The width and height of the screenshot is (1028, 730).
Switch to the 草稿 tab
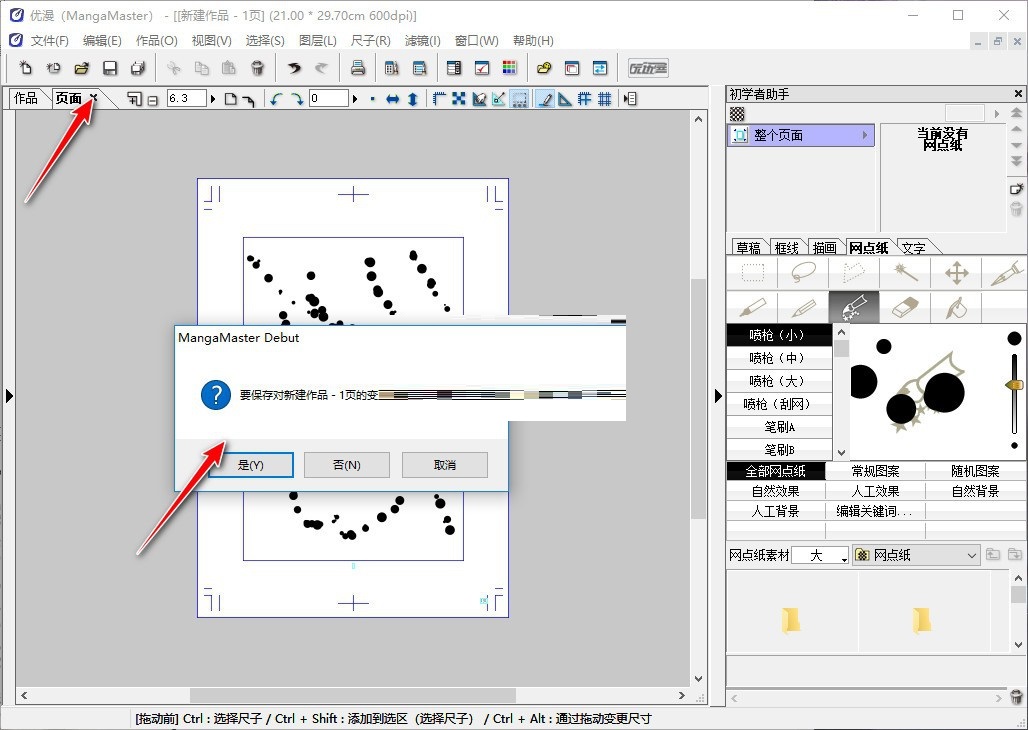click(x=748, y=247)
